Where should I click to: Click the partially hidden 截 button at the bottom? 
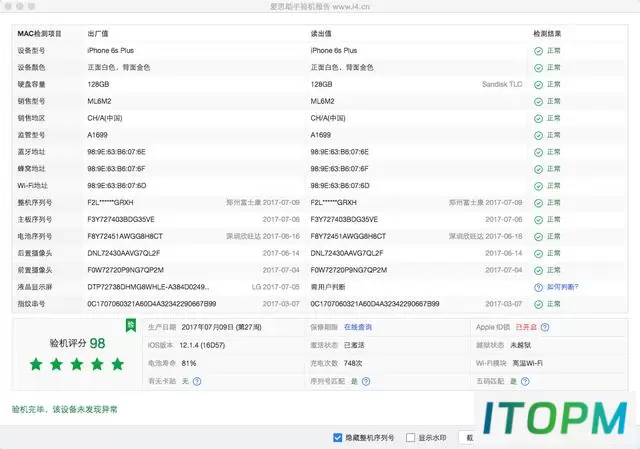coord(467,438)
